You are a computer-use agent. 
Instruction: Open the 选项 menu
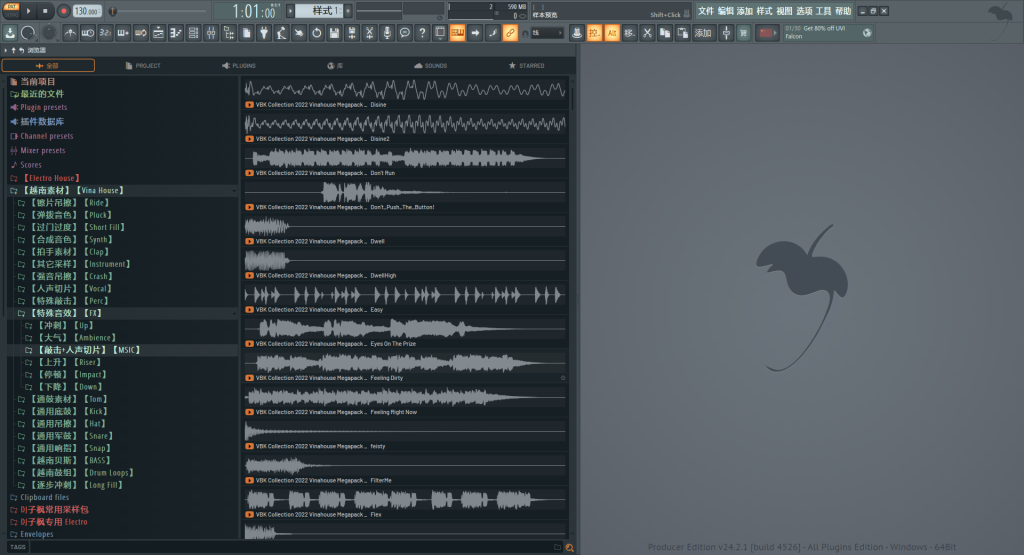tap(804, 10)
